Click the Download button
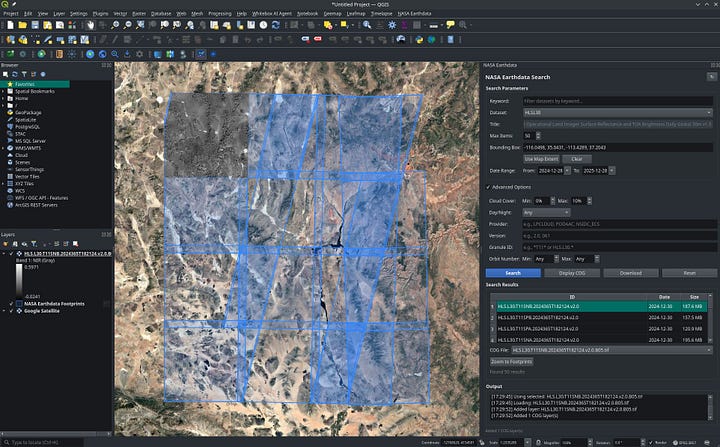The height and width of the screenshot is (447, 720). [631, 273]
